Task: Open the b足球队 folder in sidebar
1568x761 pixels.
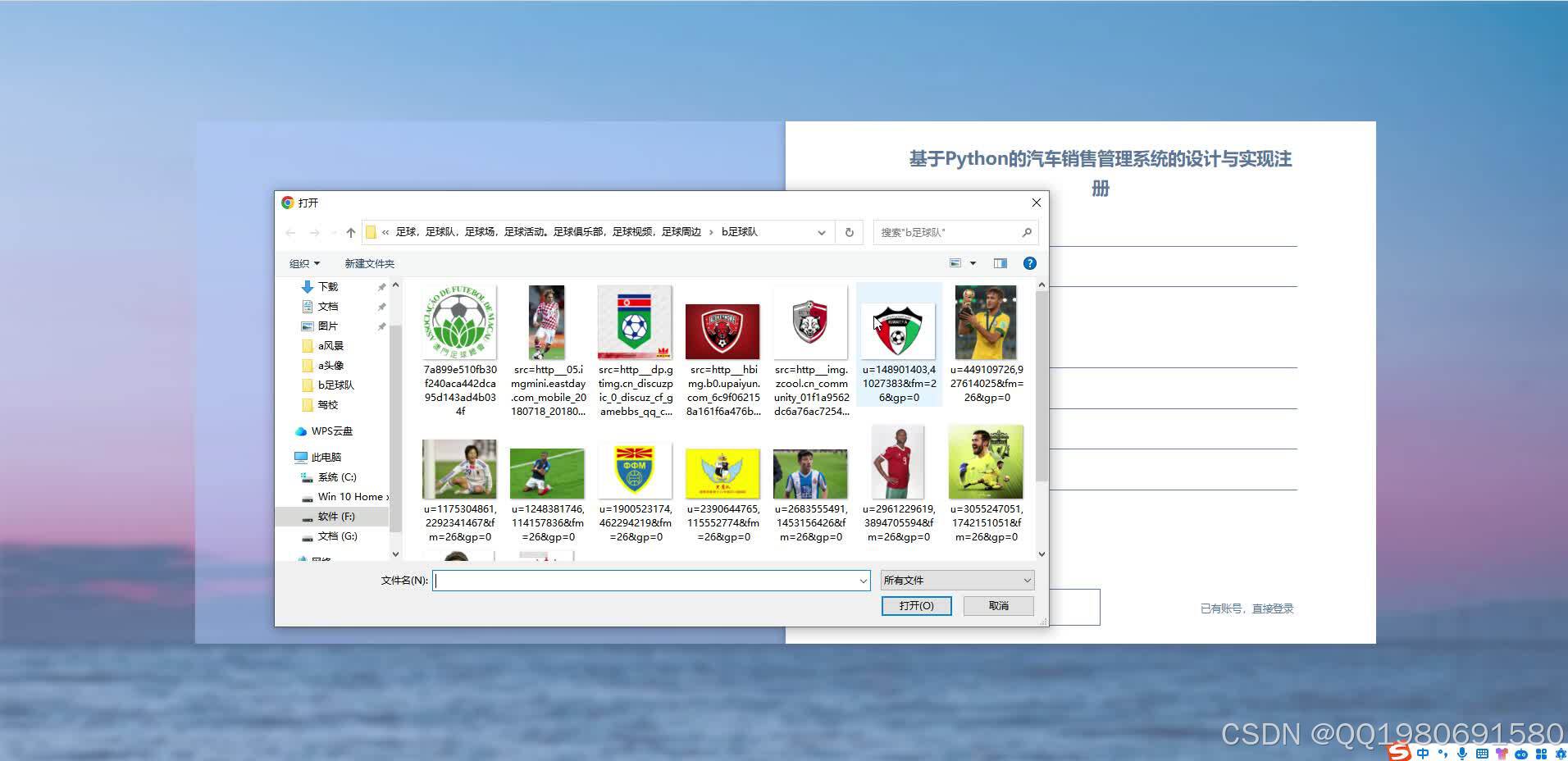Action: pos(335,385)
